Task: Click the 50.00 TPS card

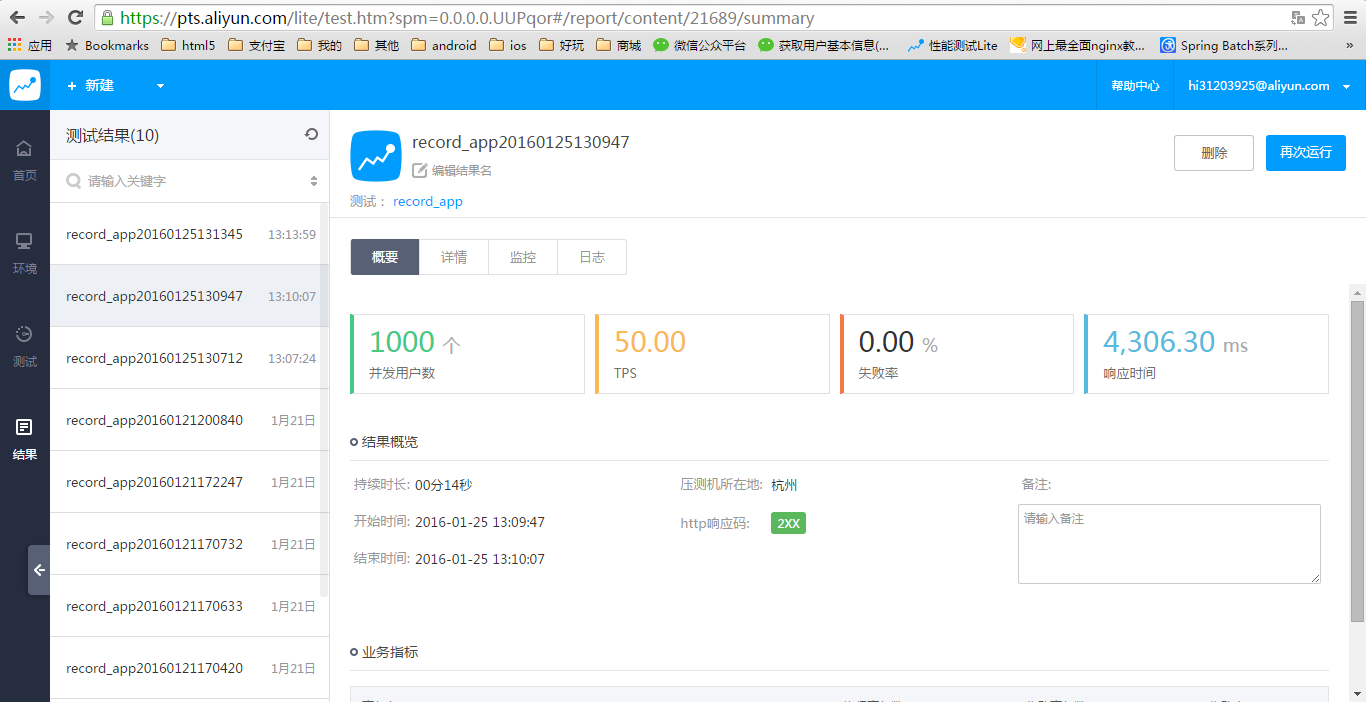Action: click(x=712, y=354)
